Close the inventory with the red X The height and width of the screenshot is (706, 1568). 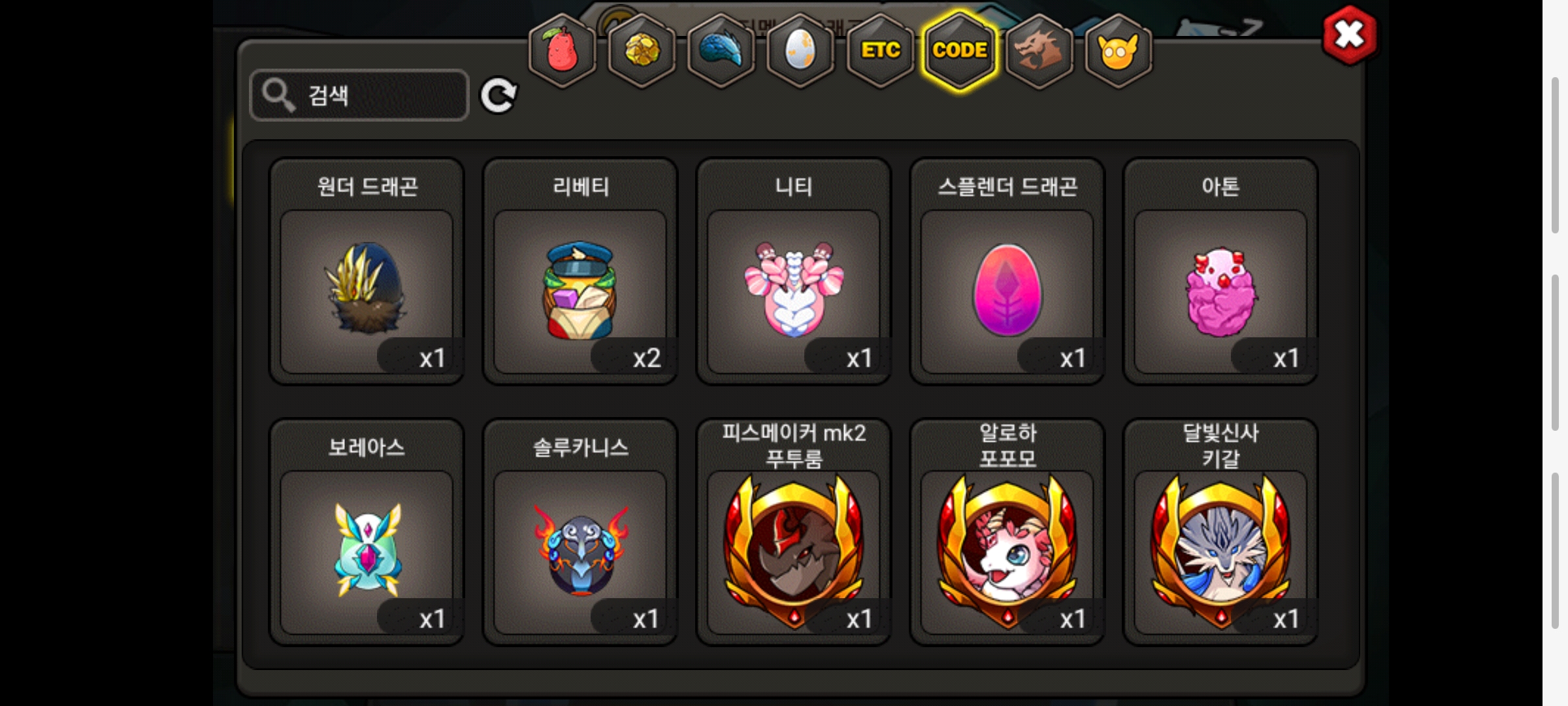click(x=1350, y=35)
